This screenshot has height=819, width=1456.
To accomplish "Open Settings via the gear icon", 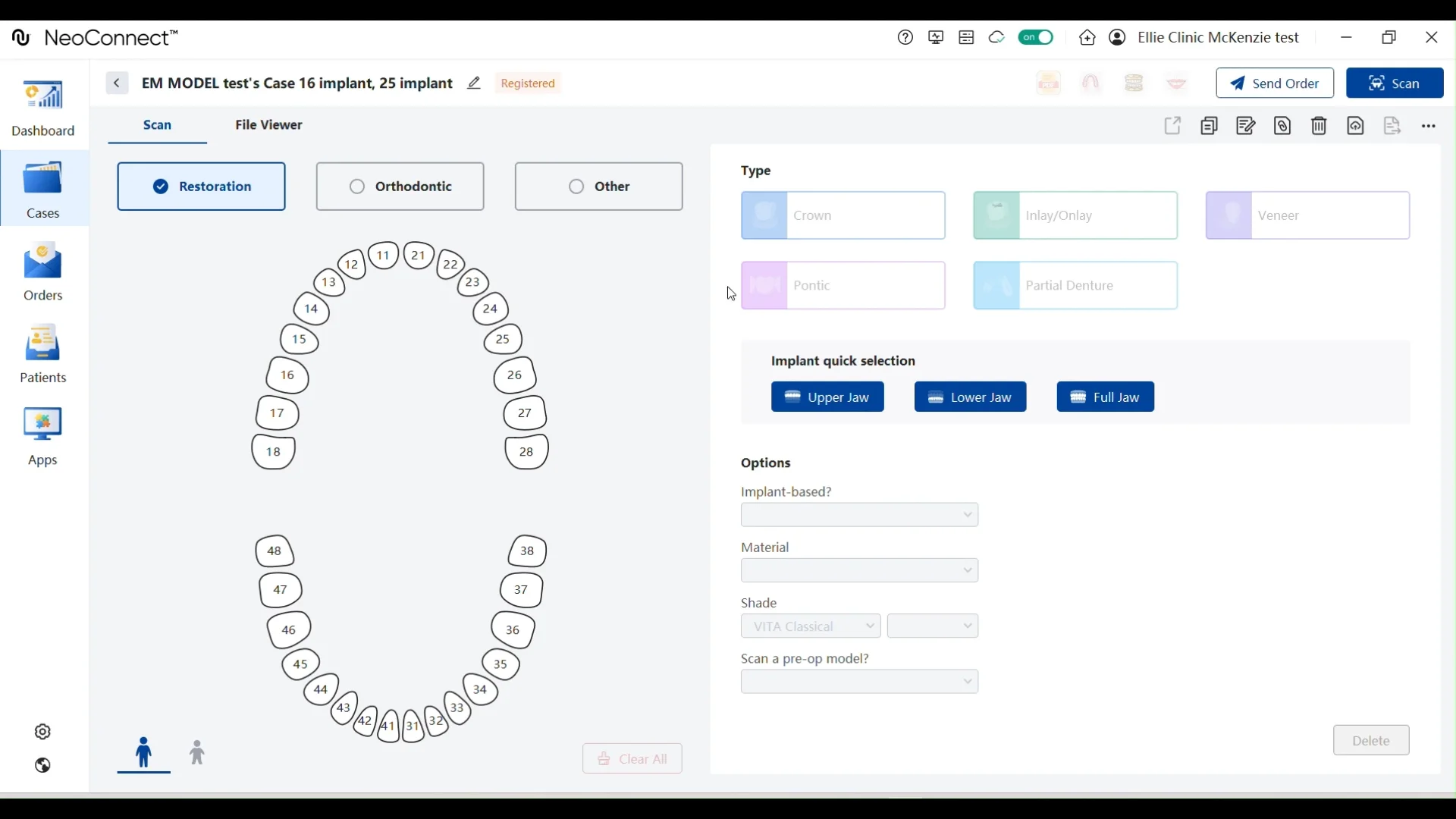I will [42, 730].
